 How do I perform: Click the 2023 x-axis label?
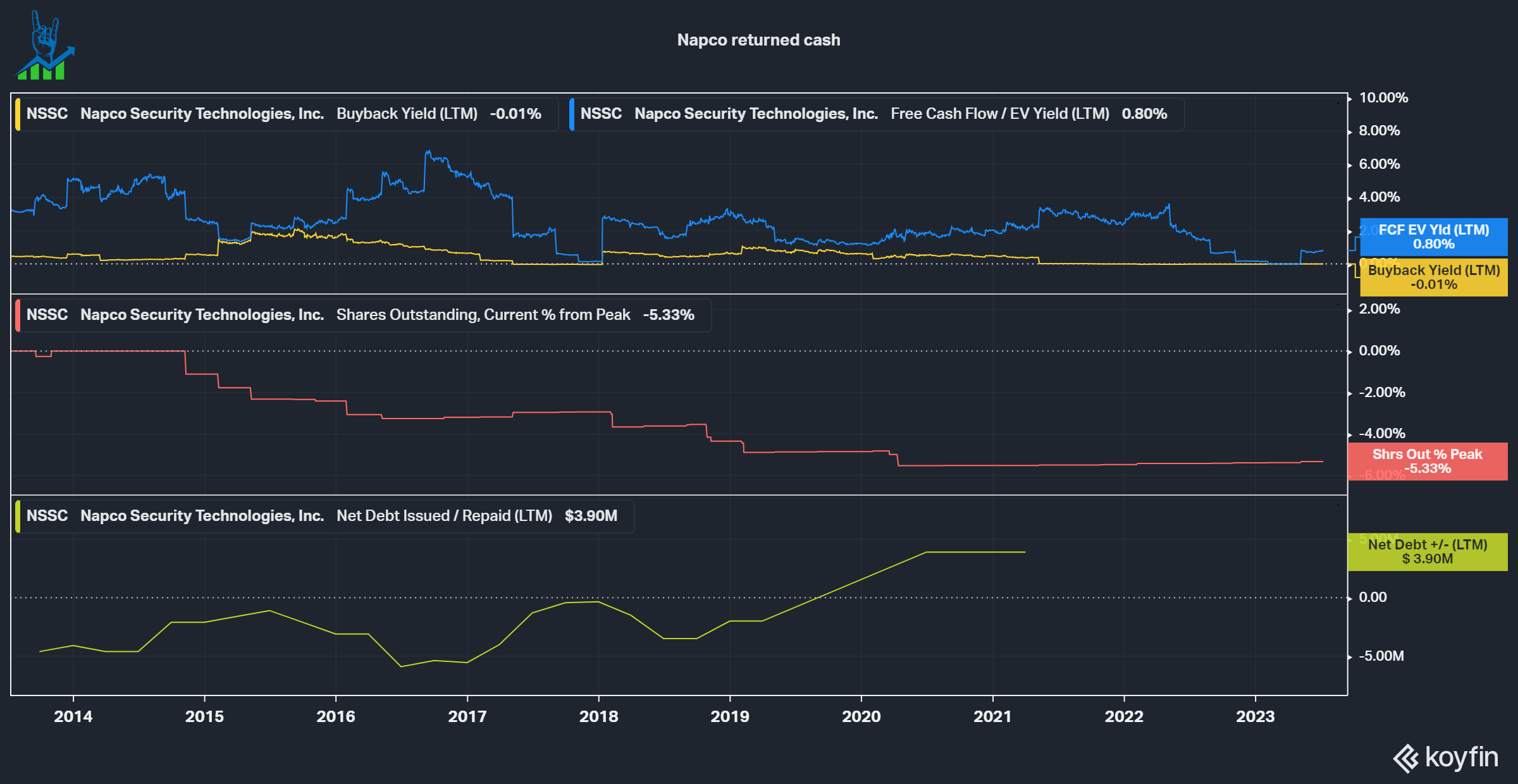[1256, 716]
